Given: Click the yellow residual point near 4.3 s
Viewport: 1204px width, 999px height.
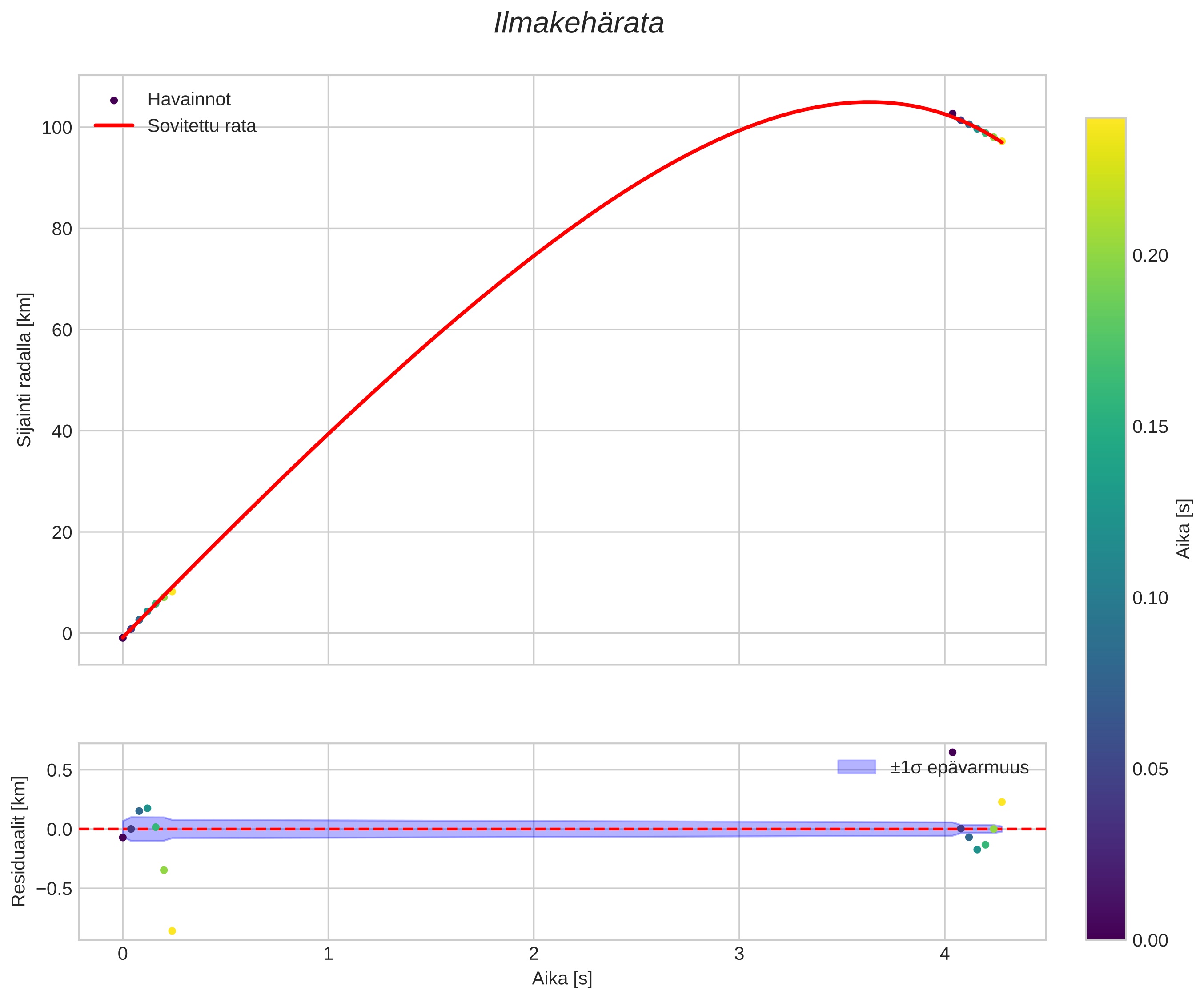Looking at the screenshot, I should (1002, 802).
